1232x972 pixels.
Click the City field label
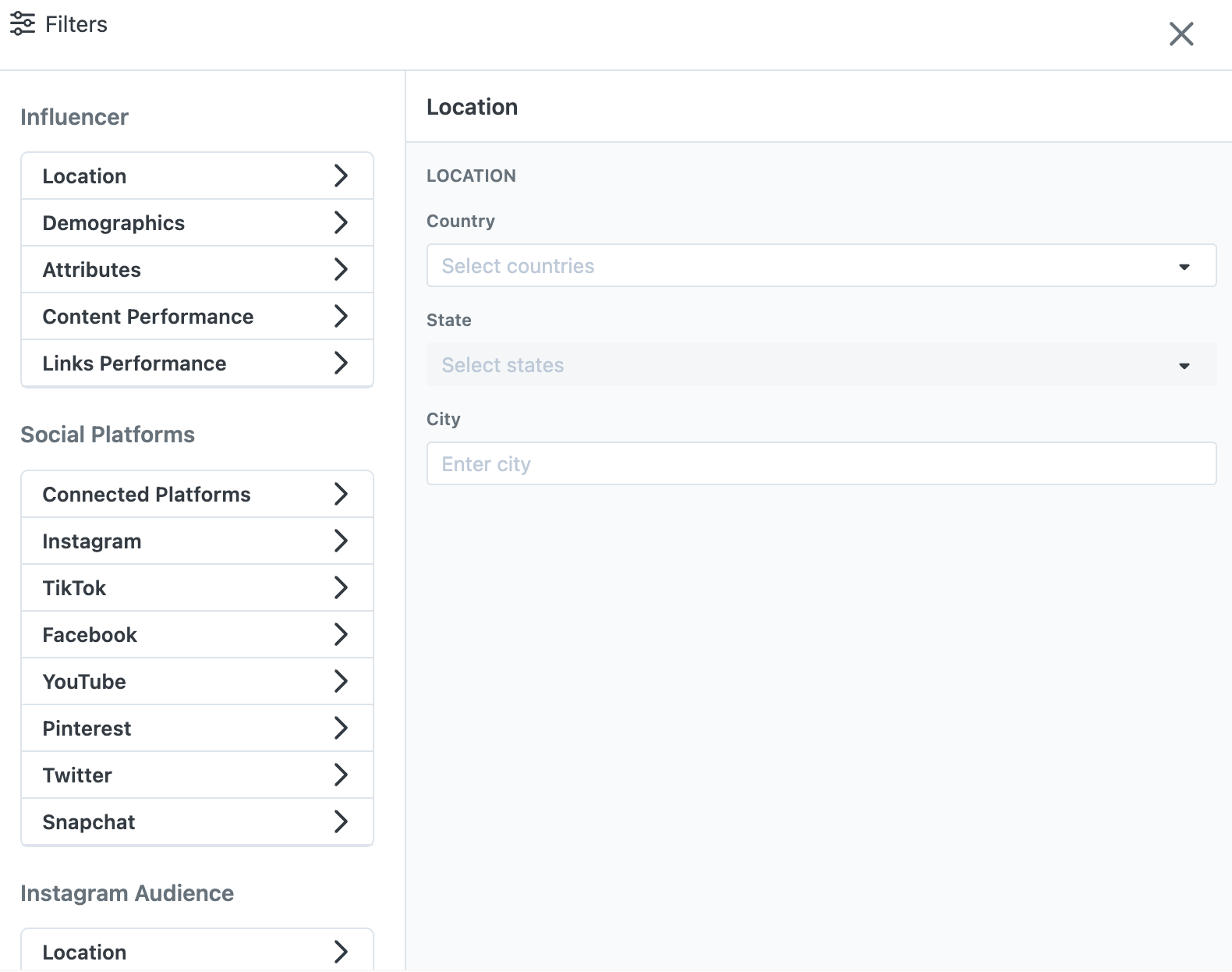pos(444,420)
